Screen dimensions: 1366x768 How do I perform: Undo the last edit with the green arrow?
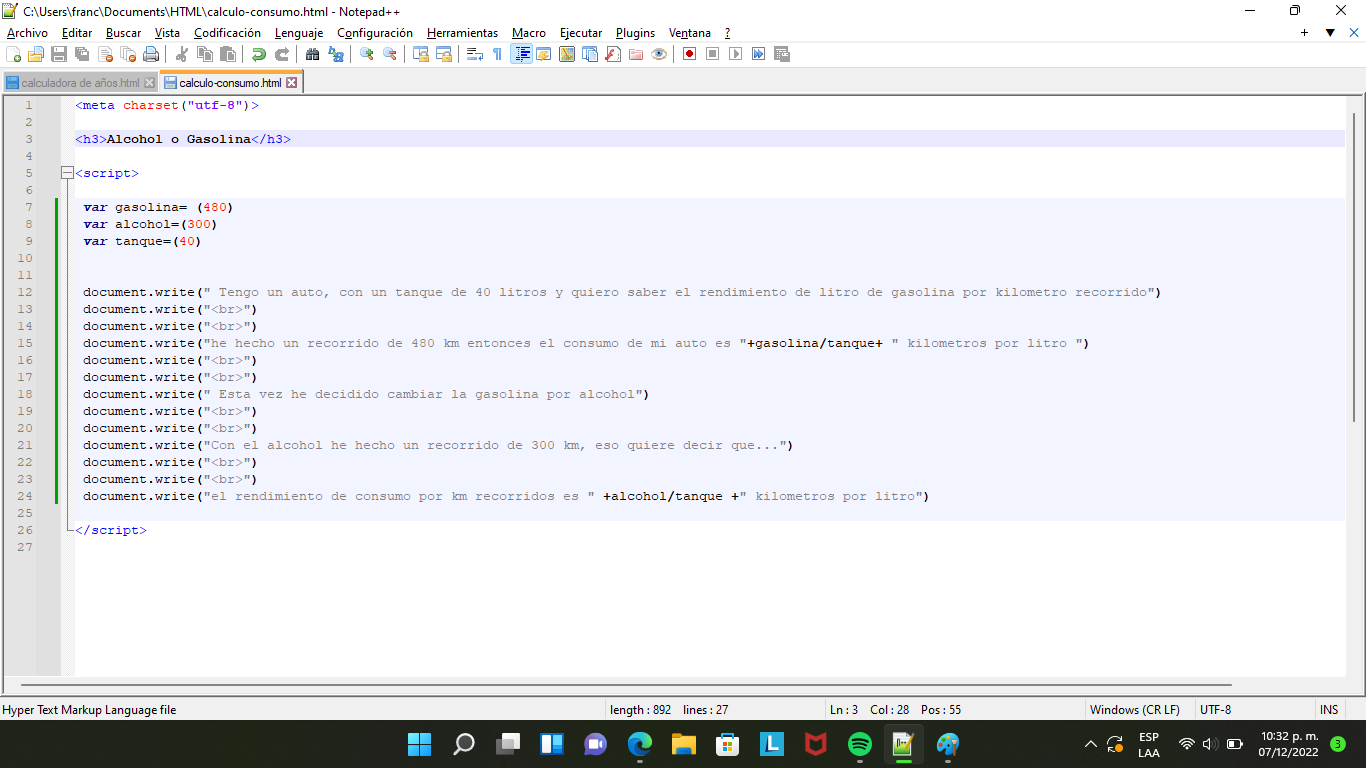coord(259,54)
